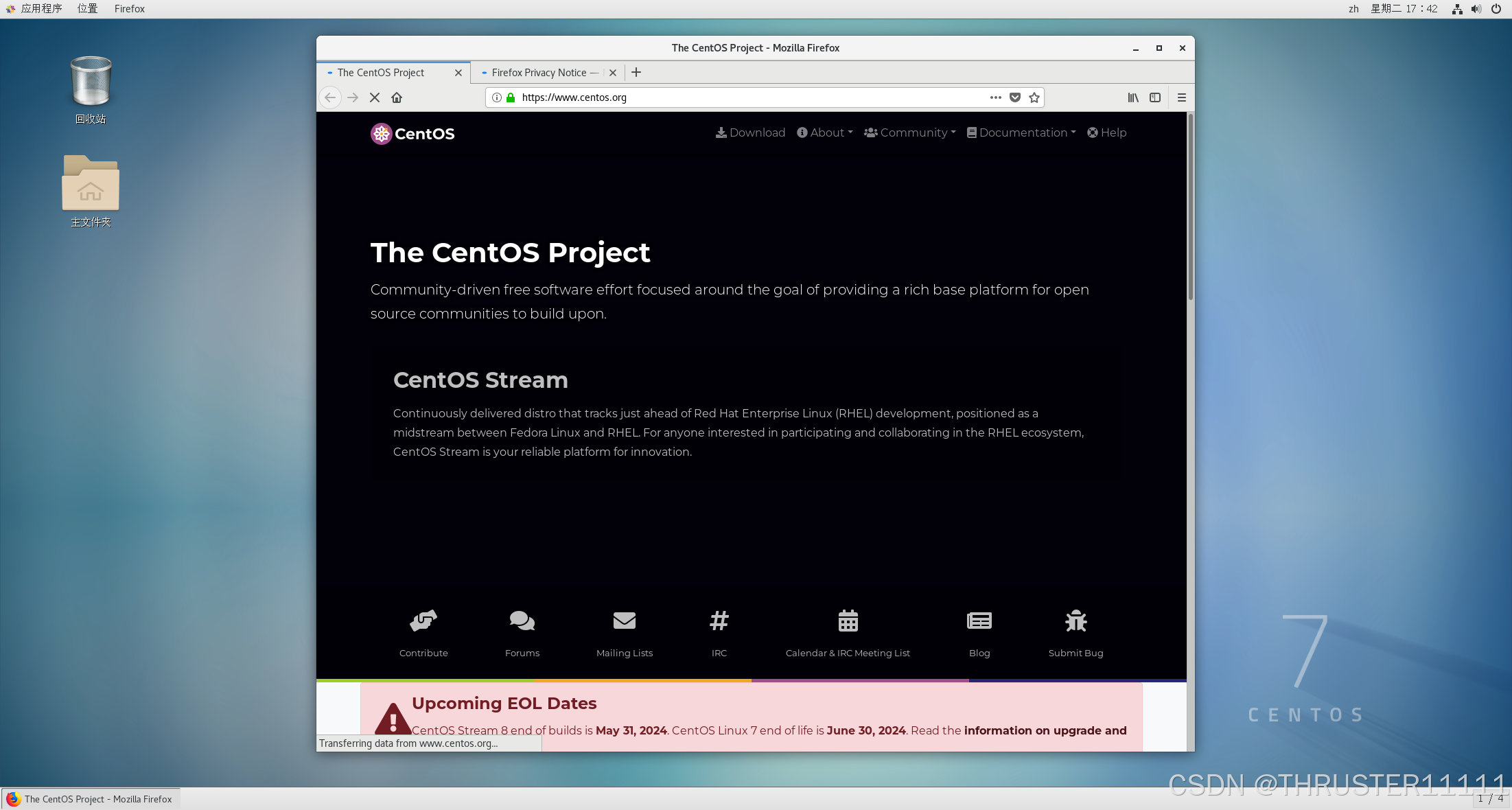Click the page vertical scrollbar
The height and width of the screenshot is (810, 1512).
coord(1191,207)
